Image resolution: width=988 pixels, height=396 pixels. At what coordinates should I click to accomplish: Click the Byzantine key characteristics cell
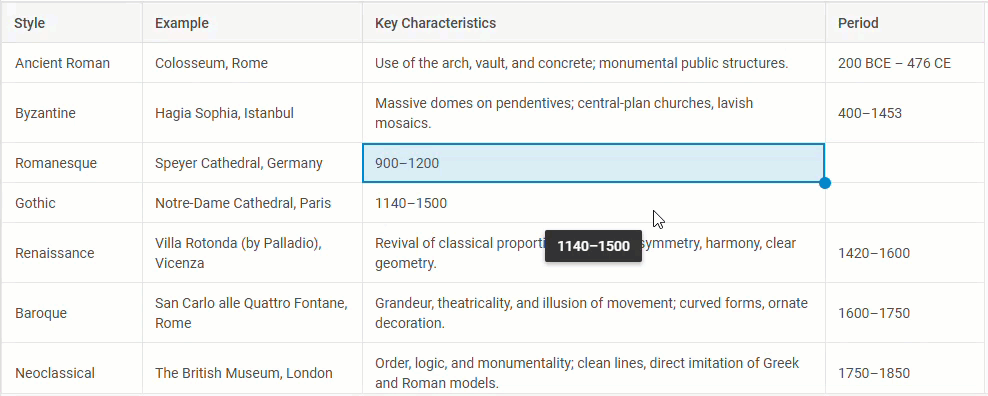pos(594,113)
